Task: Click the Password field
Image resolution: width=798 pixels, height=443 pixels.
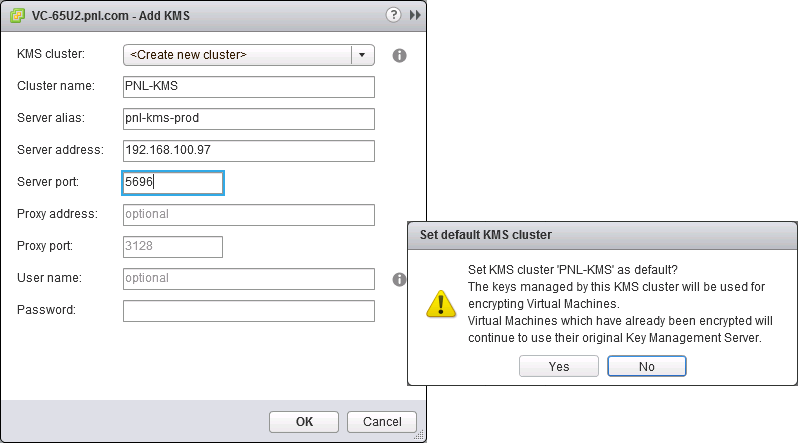Action: coord(249,311)
